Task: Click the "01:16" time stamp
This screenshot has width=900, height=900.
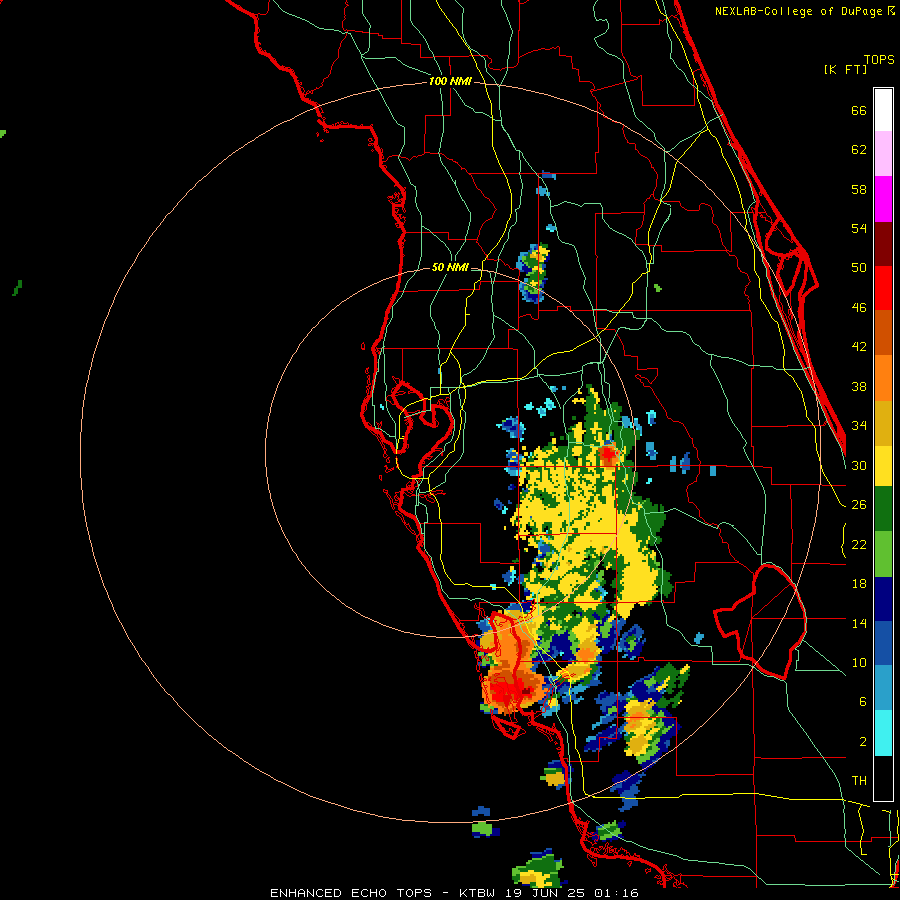Action: point(616,893)
